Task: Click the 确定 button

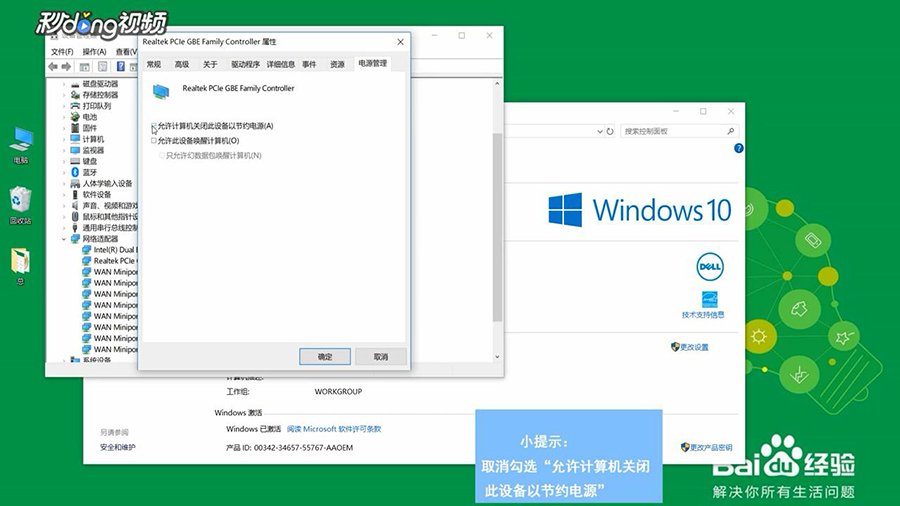Action: (x=325, y=357)
